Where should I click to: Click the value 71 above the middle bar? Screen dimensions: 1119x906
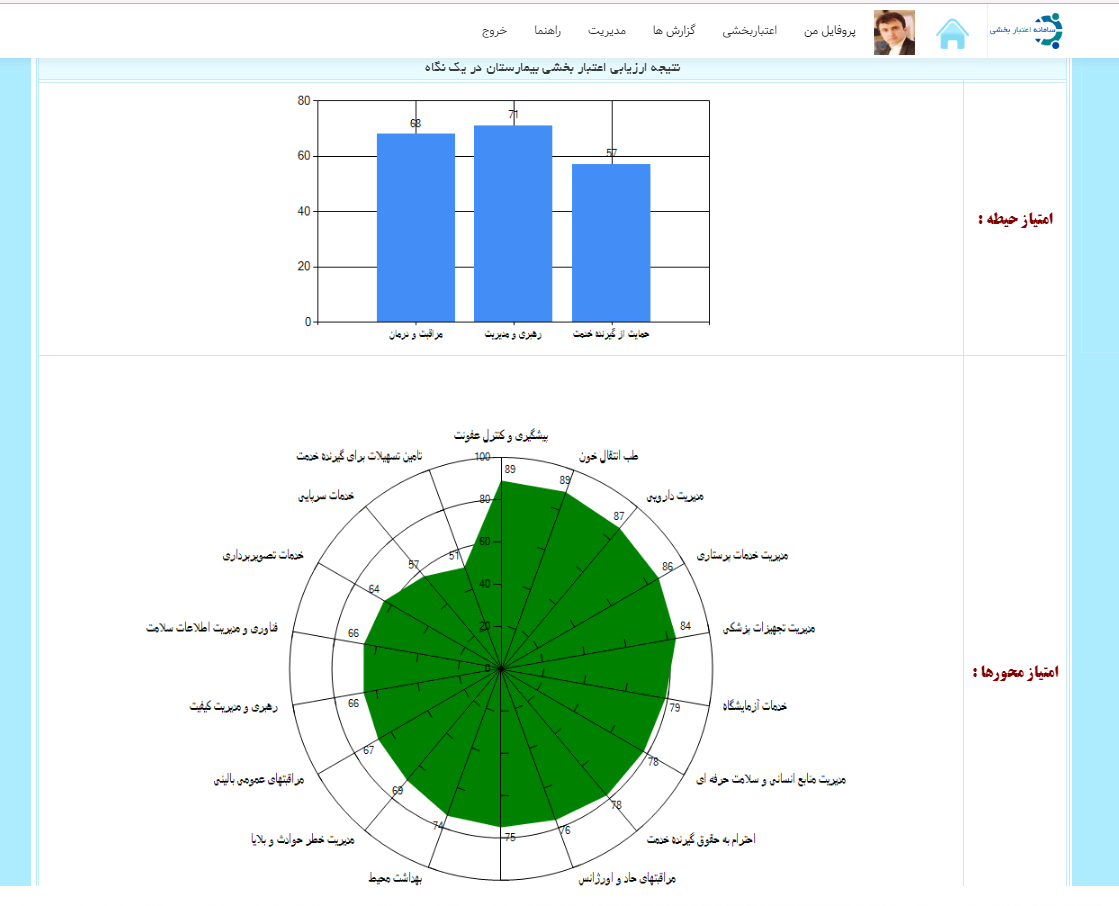click(x=513, y=115)
